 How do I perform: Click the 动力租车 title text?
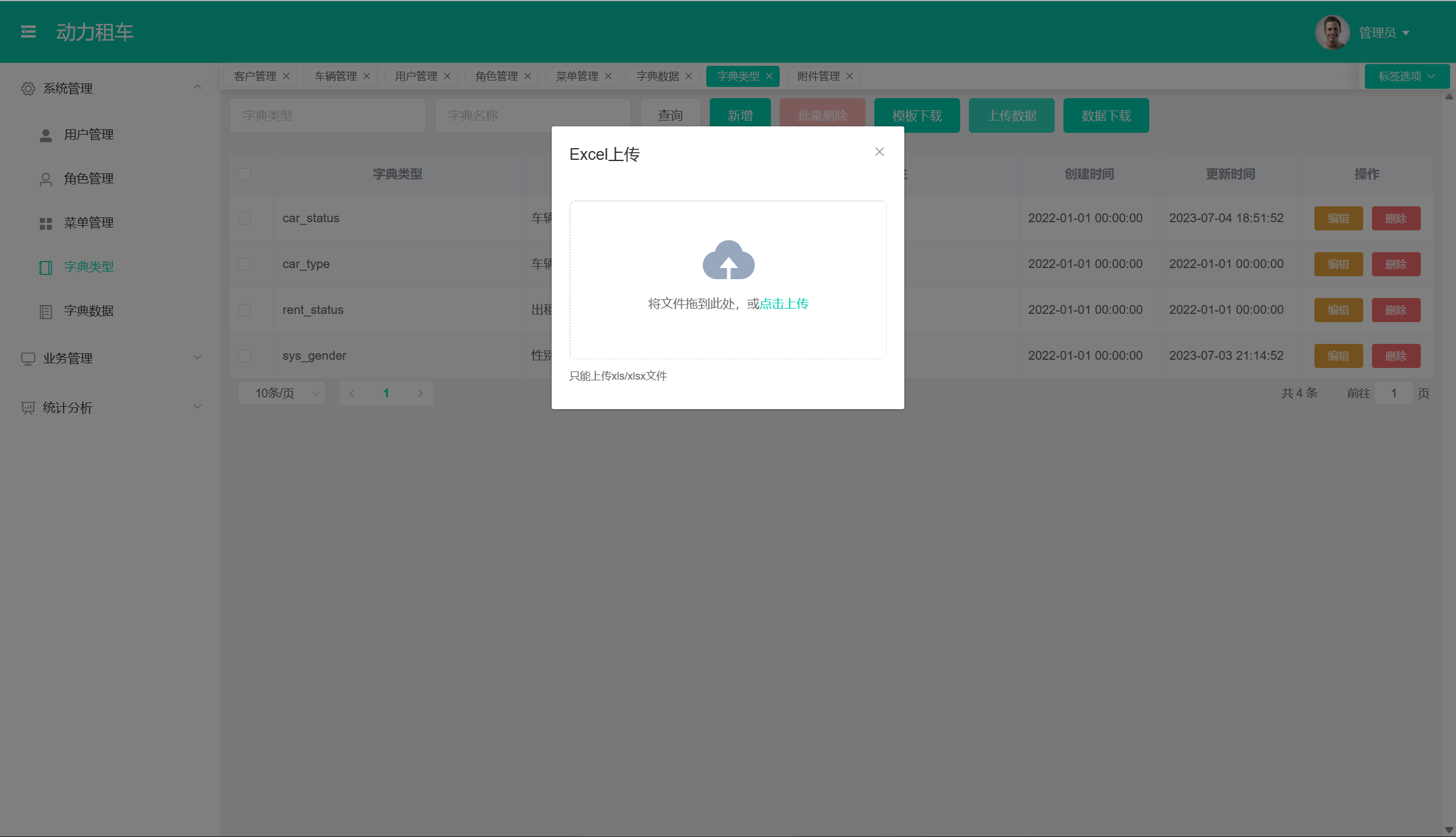pos(95,32)
